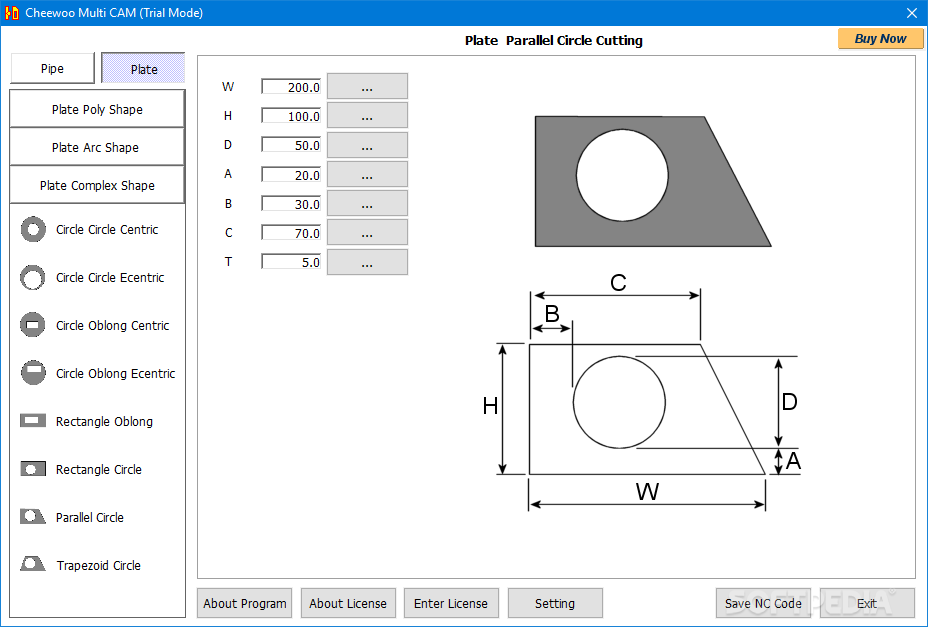Focus the C value input field
The image size is (928, 629).
pyautogui.click(x=291, y=233)
